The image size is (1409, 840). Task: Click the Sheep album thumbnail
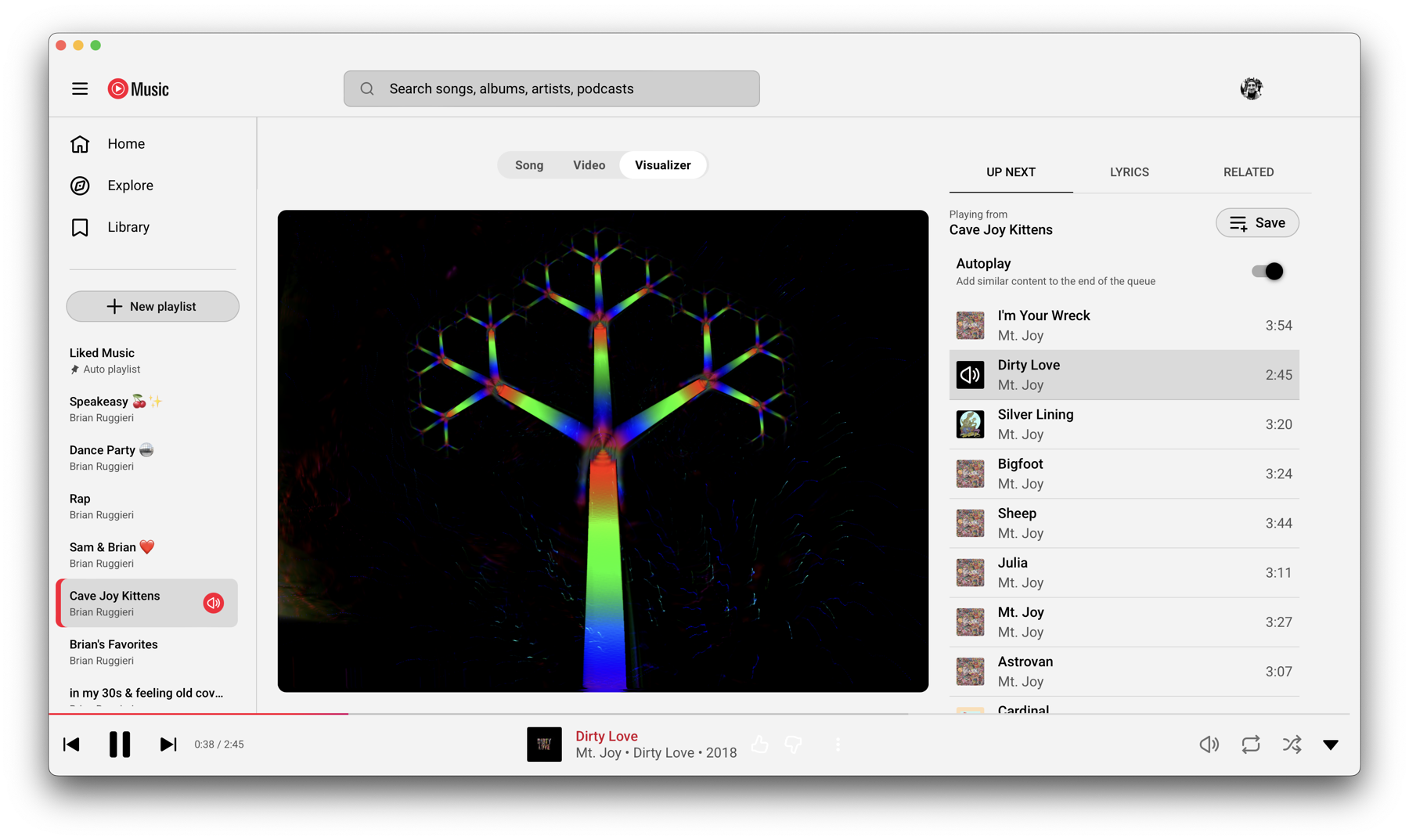click(970, 523)
